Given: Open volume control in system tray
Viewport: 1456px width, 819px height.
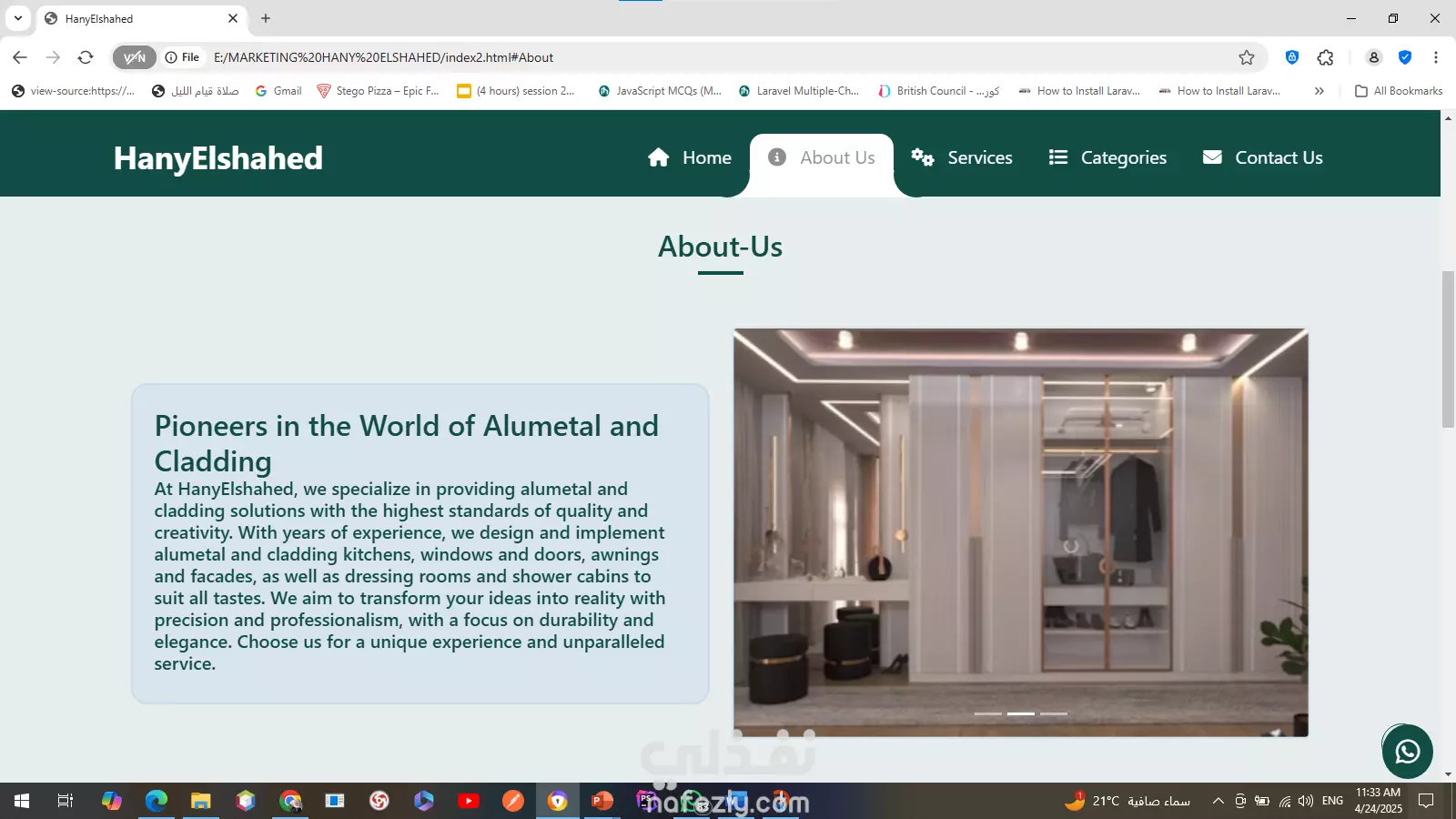Looking at the screenshot, I should tap(1306, 801).
